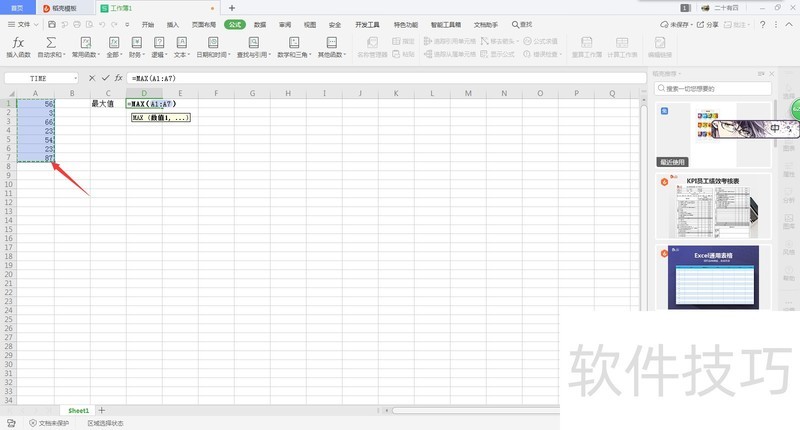Open the 文本 text functions icon
Screen dimensions: 800x430
[x=182, y=42]
